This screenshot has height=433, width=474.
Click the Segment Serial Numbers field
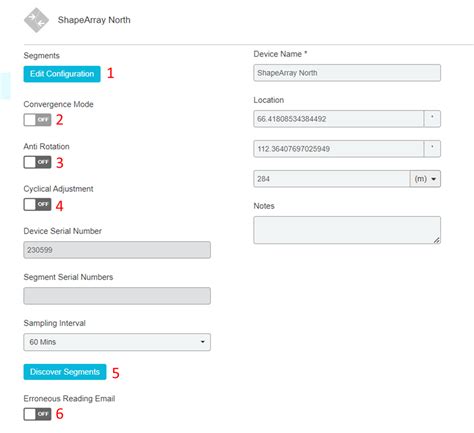[x=117, y=296]
